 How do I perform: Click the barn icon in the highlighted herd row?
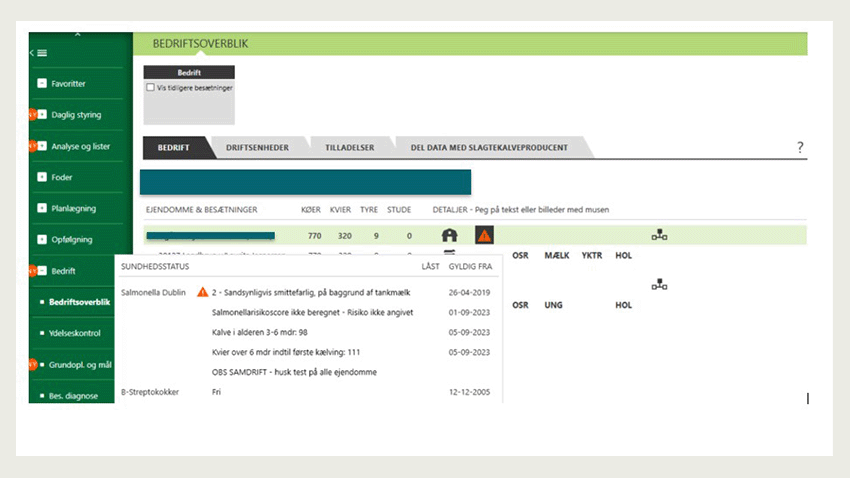click(x=450, y=236)
